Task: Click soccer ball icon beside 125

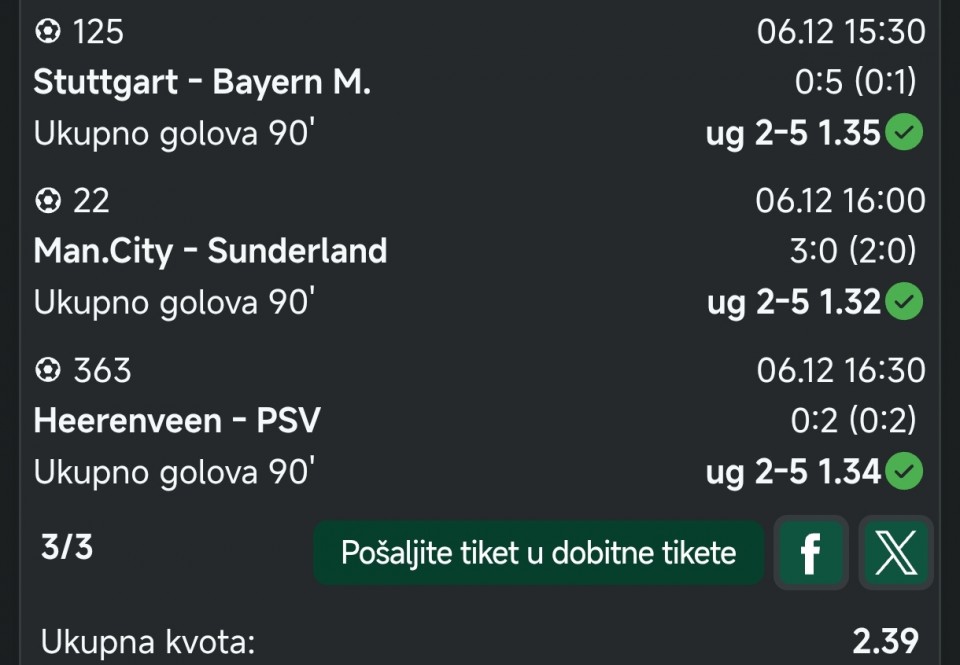Action: pyautogui.click(x=47, y=32)
